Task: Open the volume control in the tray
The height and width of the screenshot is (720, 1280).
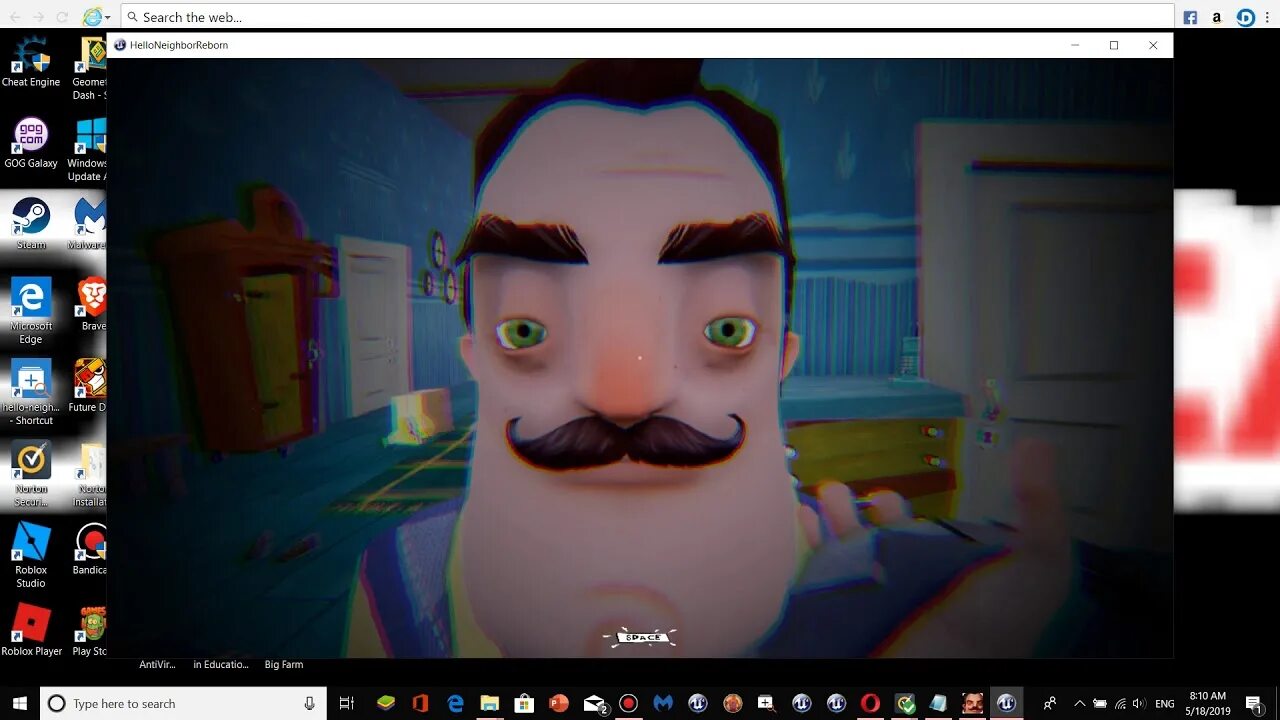Action: pos(1139,704)
